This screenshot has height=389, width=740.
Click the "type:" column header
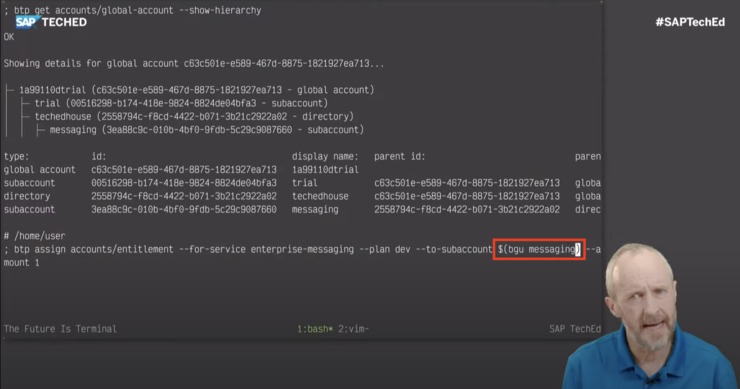pos(16,156)
